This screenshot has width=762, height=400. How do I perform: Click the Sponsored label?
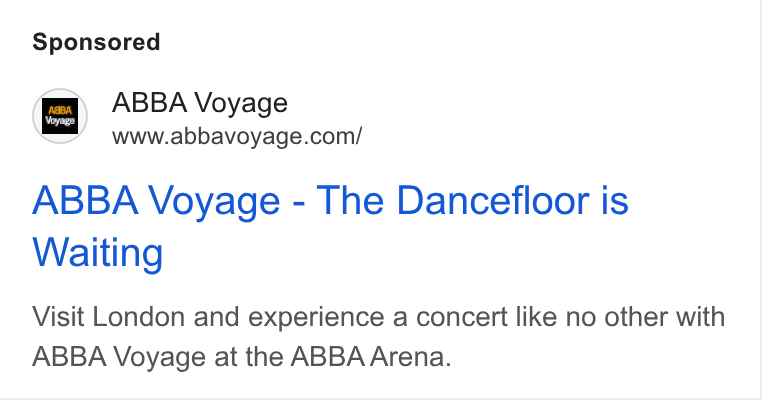click(x=96, y=42)
